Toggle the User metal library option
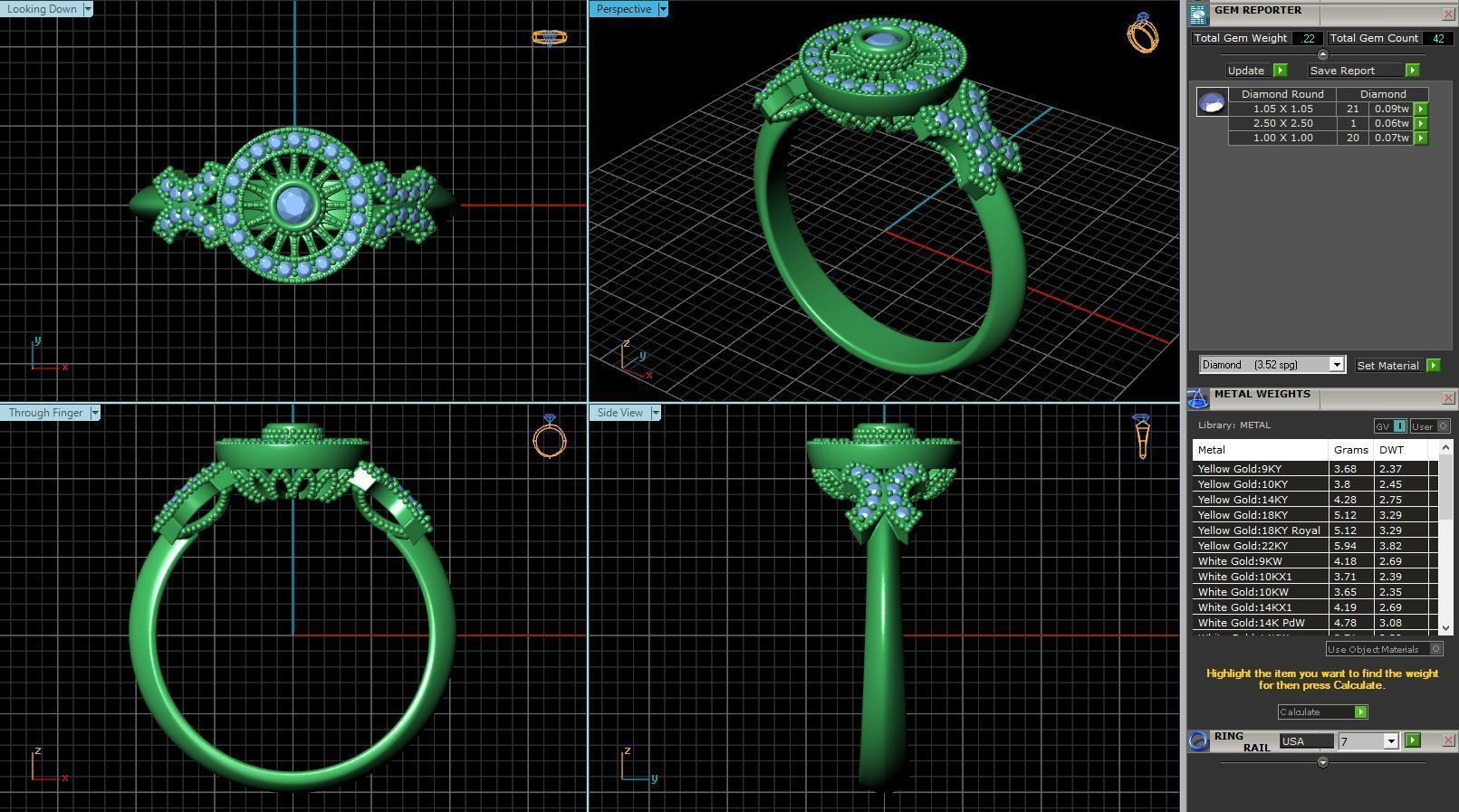Viewport: 1459px width, 812px height. [x=1430, y=426]
